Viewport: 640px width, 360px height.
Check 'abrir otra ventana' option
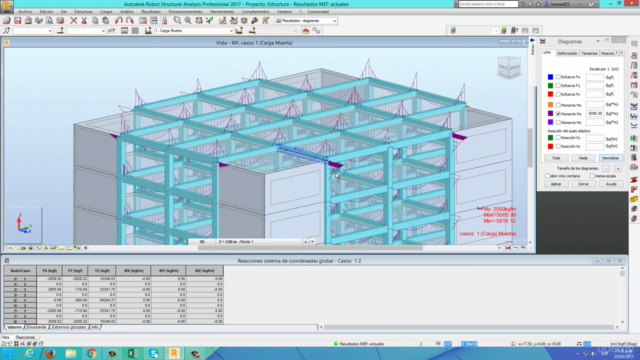(547, 176)
